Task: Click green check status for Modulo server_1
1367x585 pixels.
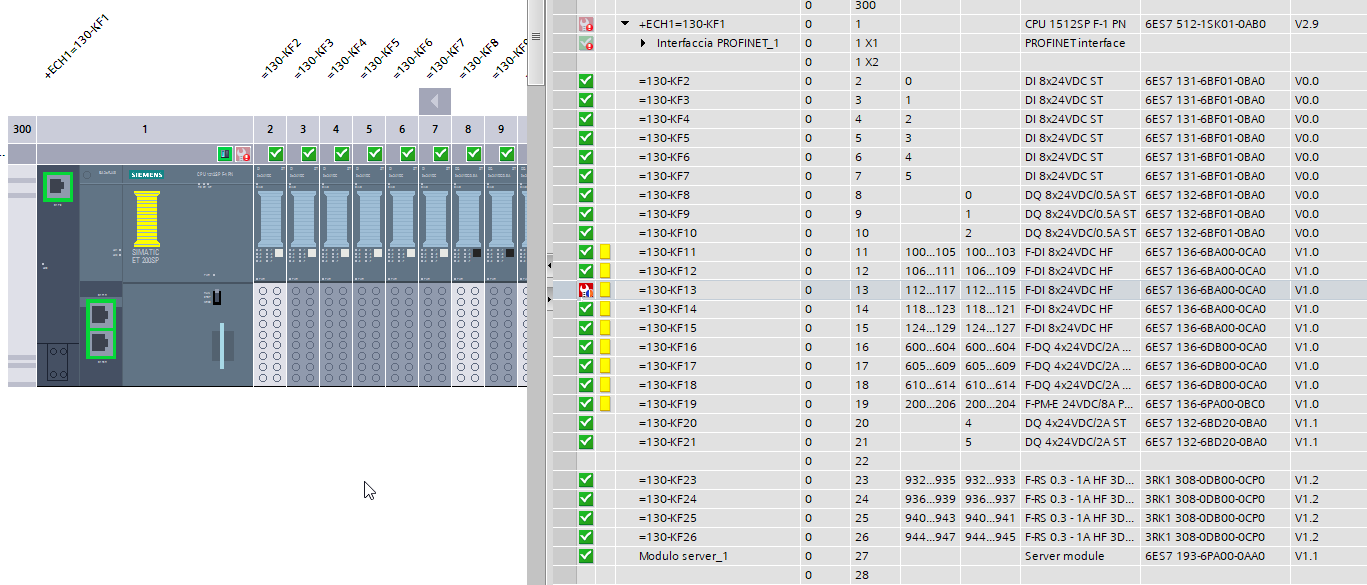Action: click(x=586, y=555)
